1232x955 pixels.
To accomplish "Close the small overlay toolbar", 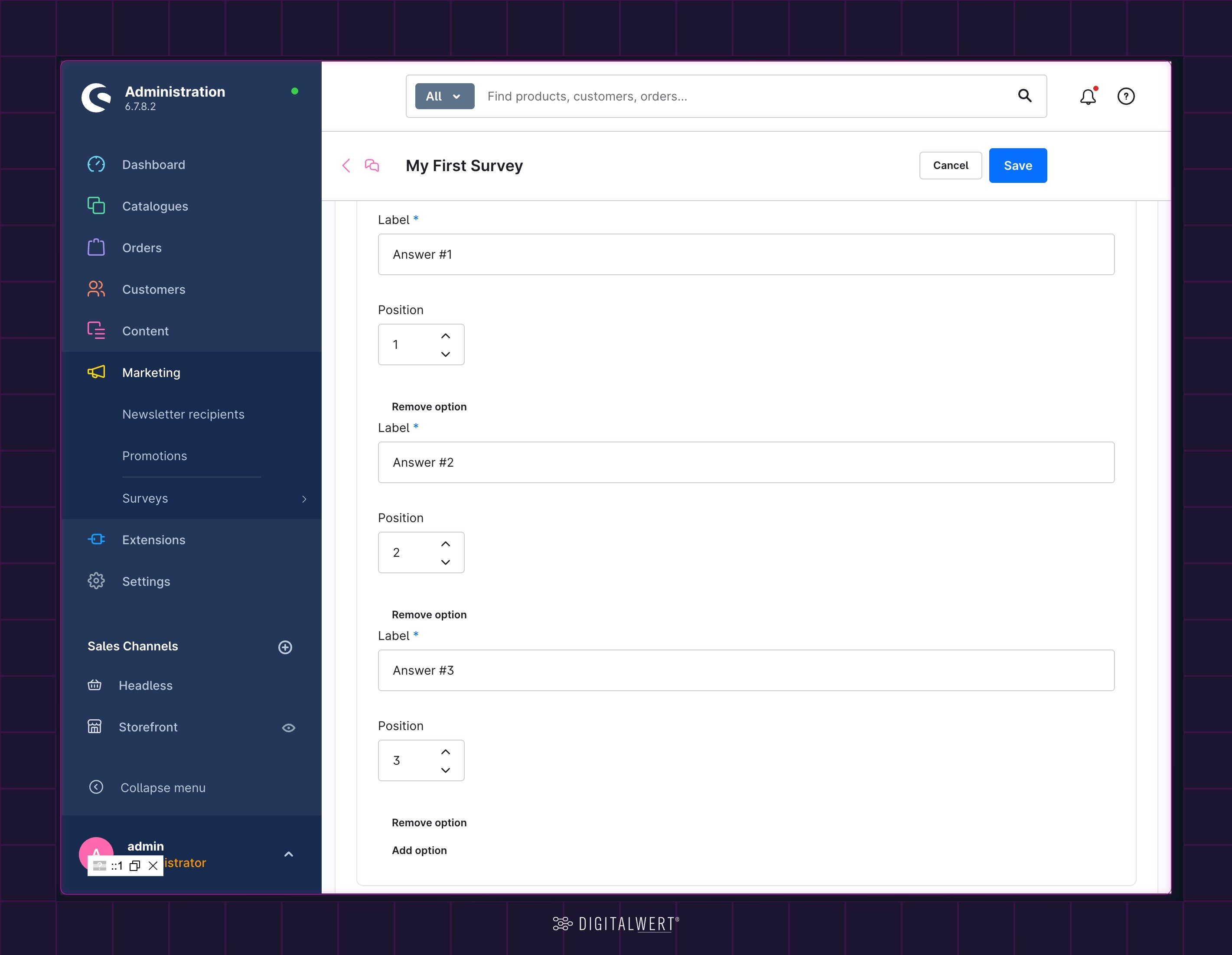I will click(153, 866).
